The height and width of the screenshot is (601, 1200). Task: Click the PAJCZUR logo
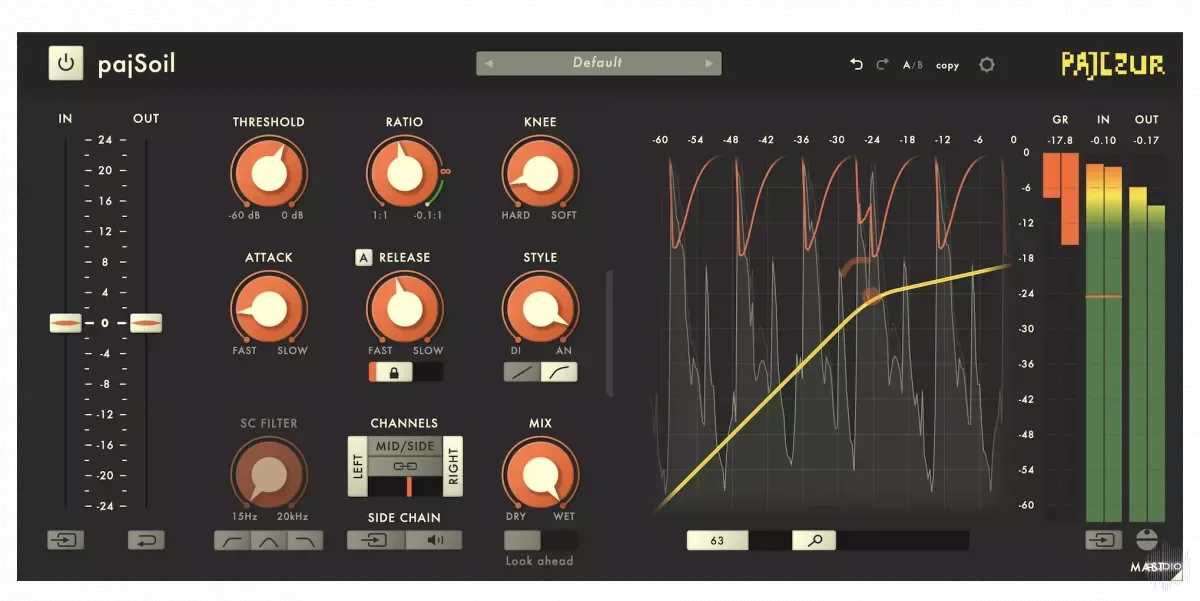click(1113, 65)
